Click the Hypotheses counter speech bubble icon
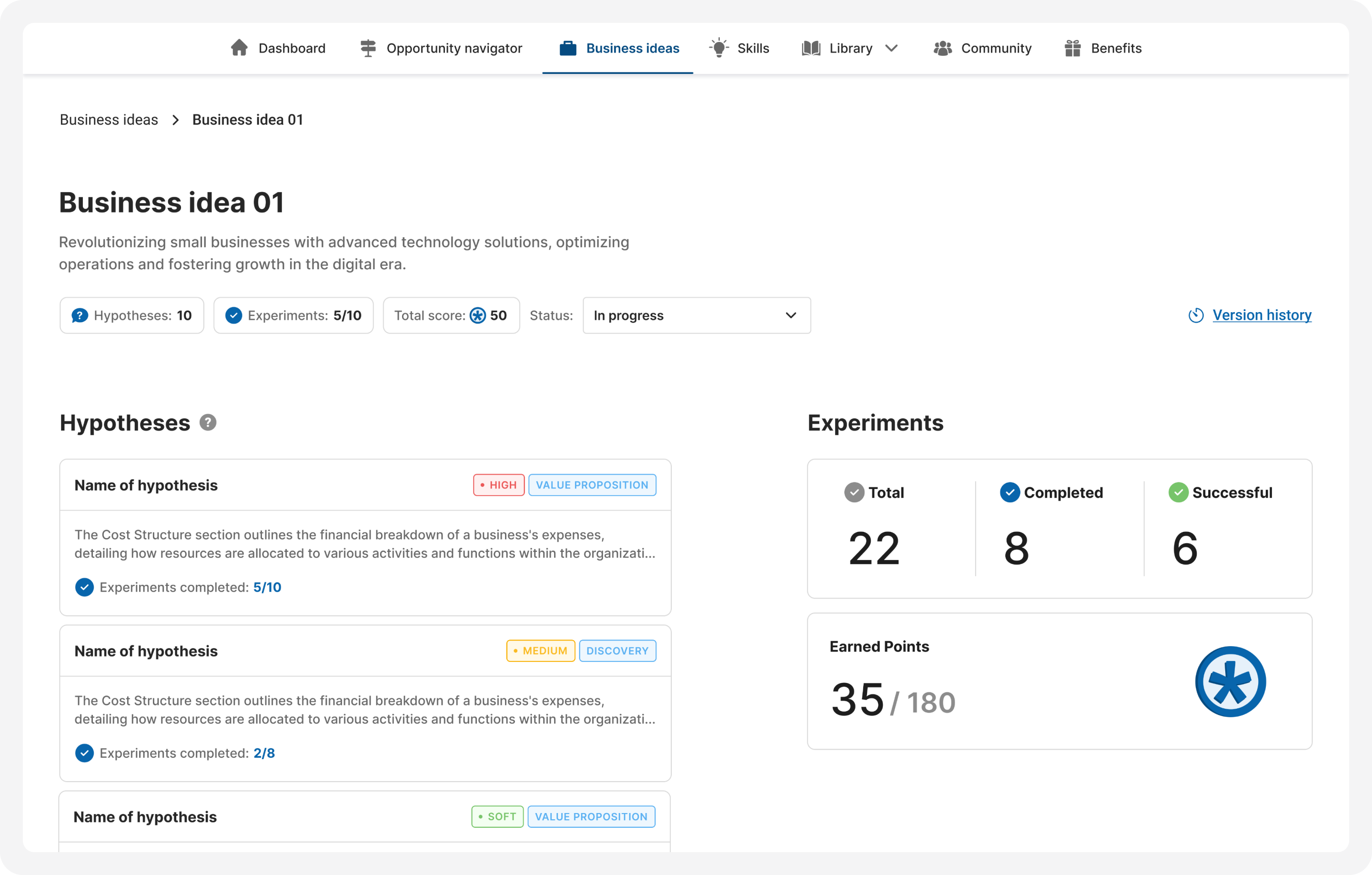The image size is (1372, 875). pos(80,315)
